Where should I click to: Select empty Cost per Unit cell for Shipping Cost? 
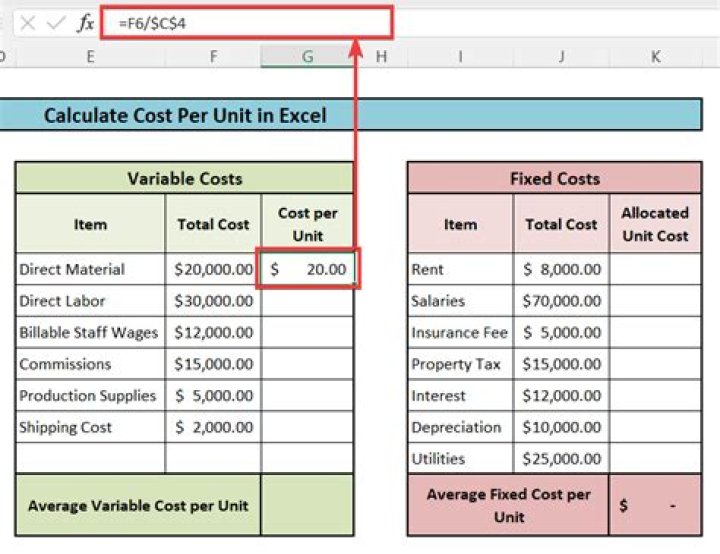308,427
